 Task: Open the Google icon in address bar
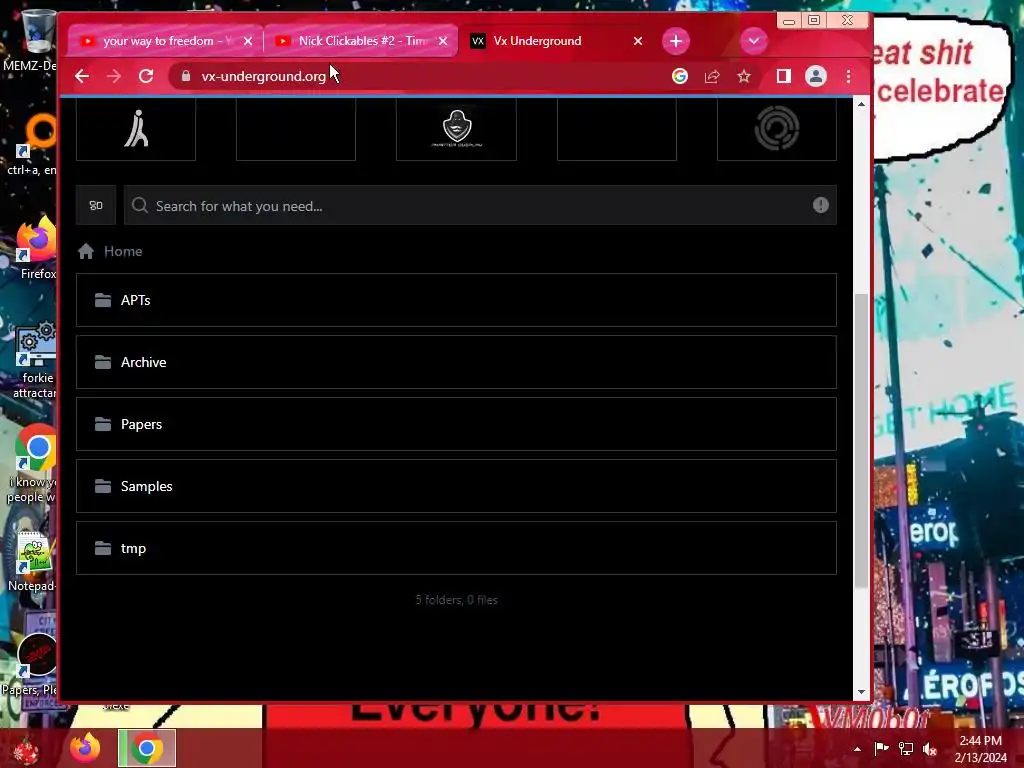pyautogui.click(x=680, y=76)
